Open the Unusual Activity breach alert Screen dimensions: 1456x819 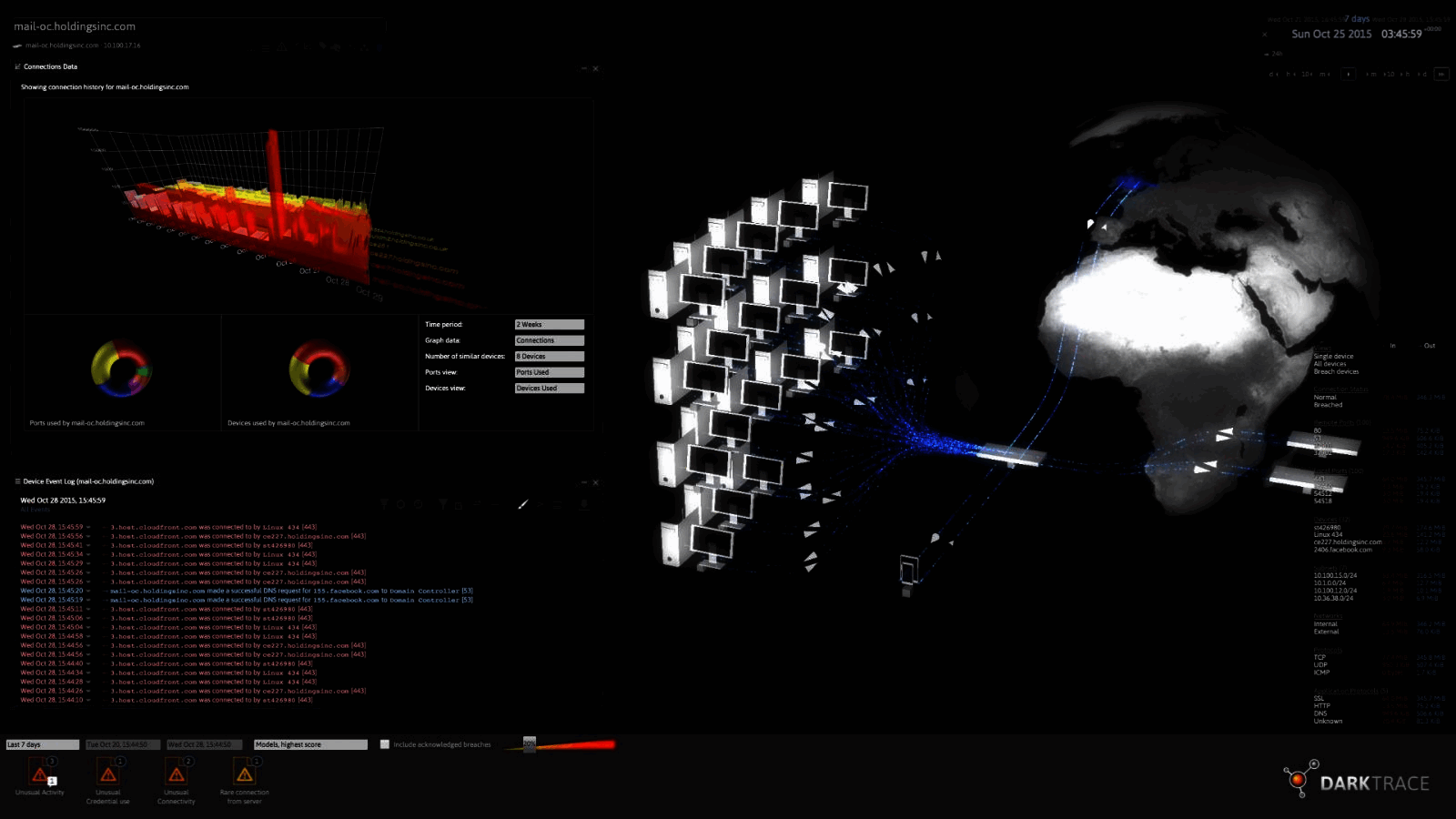click(40, 775)
